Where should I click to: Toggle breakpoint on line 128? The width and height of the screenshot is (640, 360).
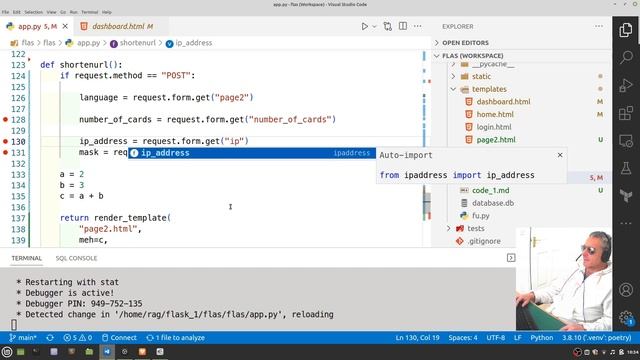[x=5, y=120]
